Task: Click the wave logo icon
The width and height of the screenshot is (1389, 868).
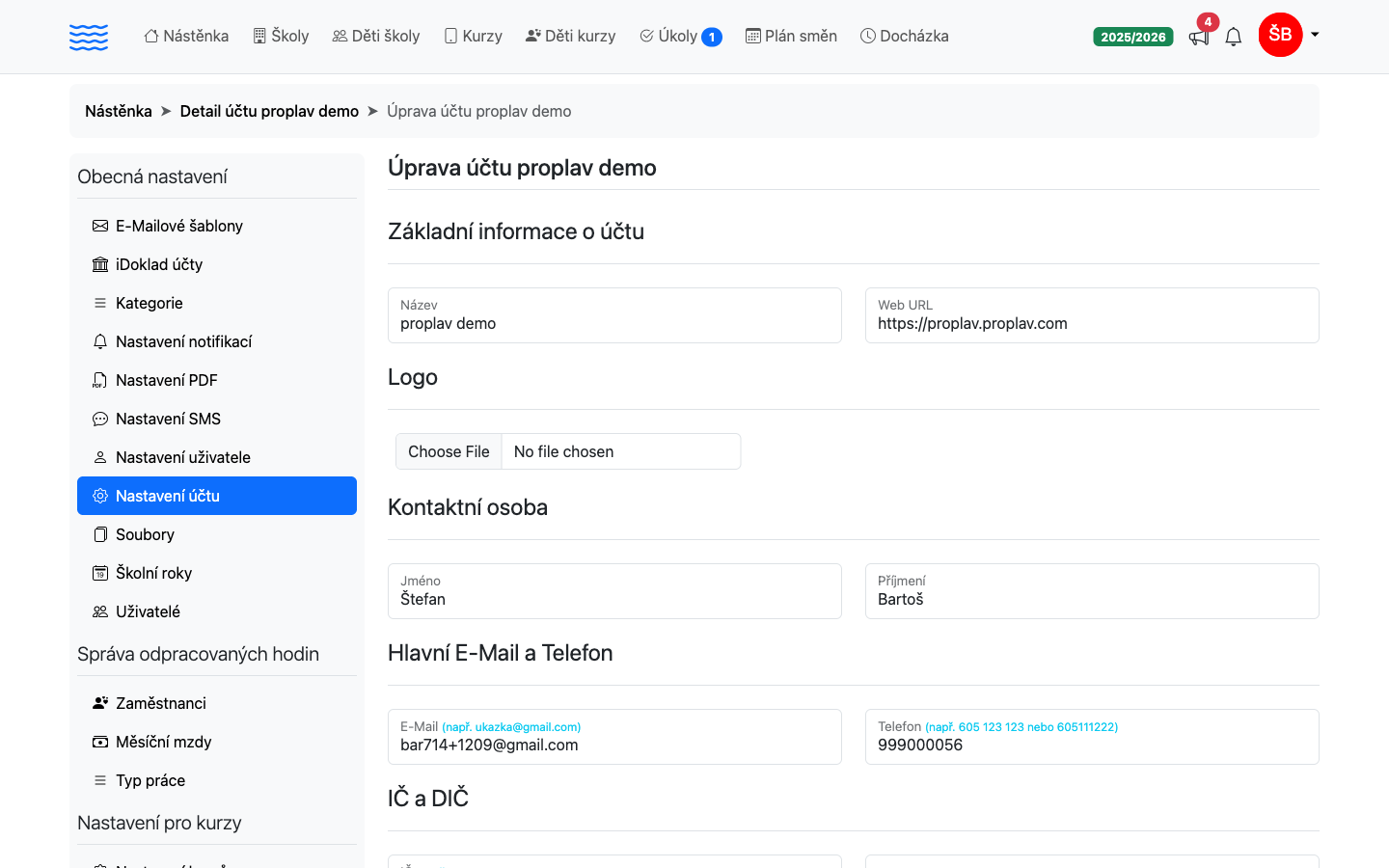Action: click(x=89, y=37)
